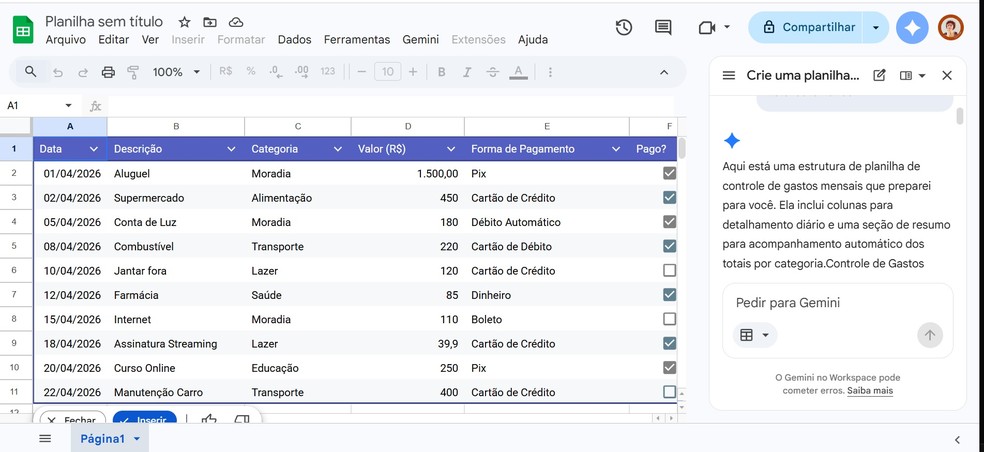Select the Página1 sheet tab
This screenshot has height=452, width=984.
point(110,438)
